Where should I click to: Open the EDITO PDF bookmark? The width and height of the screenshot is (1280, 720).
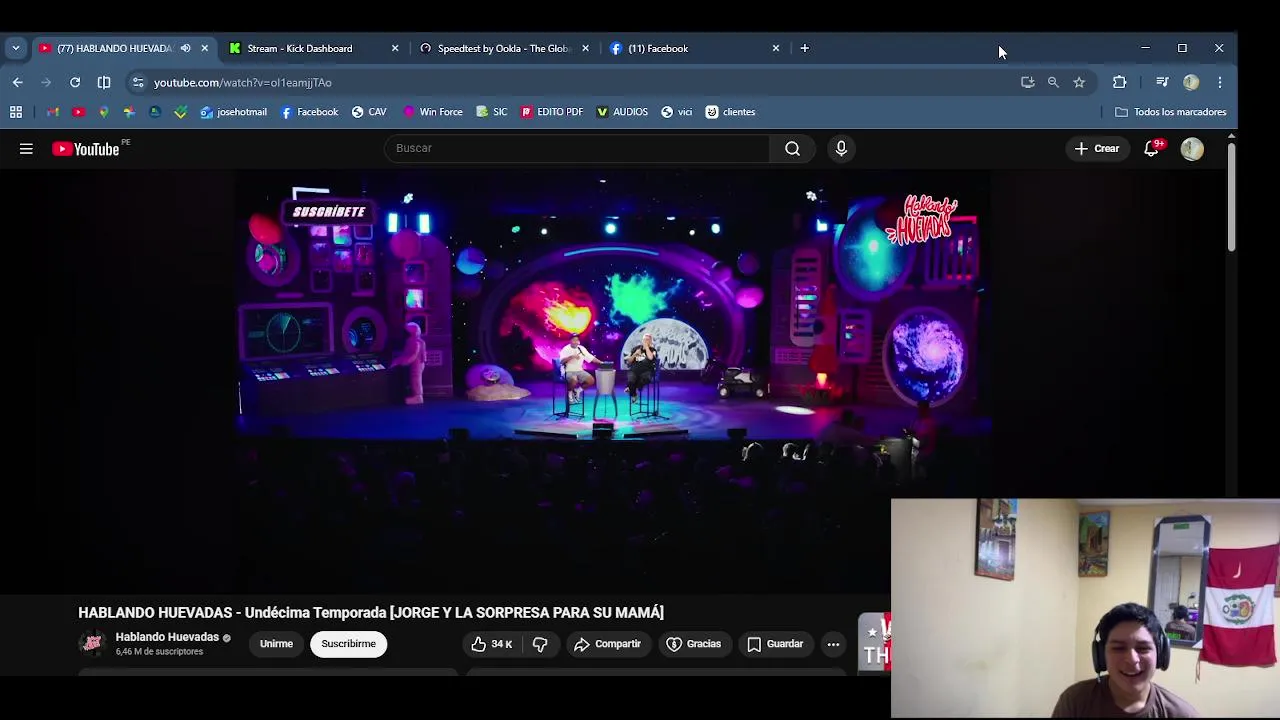(x=551, y=112)
